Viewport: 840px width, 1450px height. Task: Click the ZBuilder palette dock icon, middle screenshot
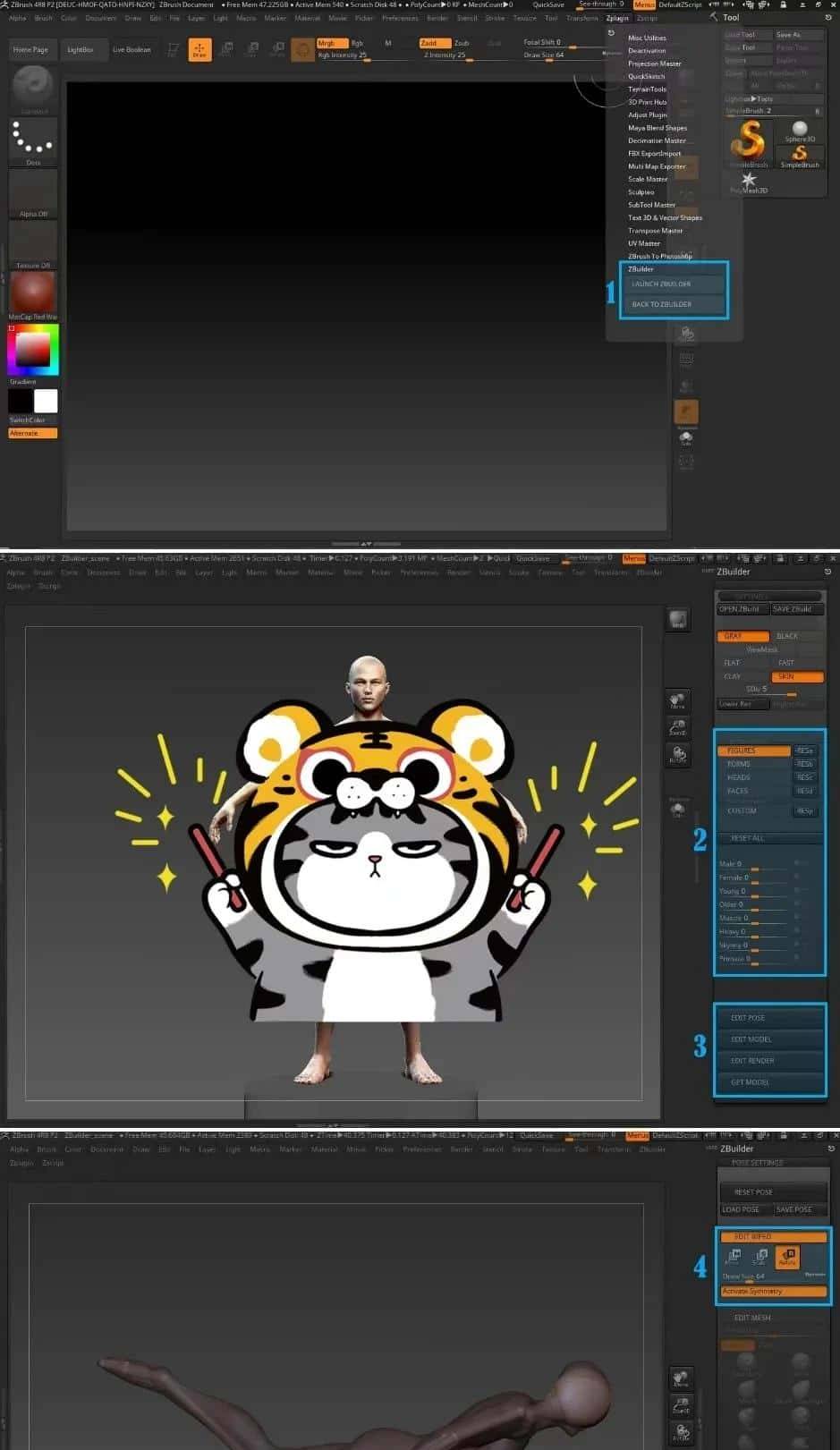point(827,572)
